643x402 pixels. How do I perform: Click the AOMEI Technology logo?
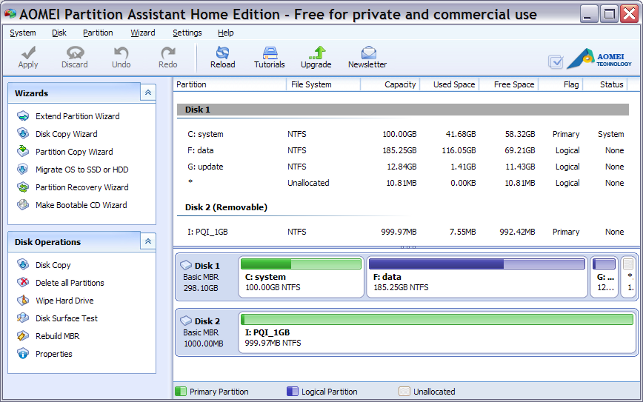tap(599, 59)
